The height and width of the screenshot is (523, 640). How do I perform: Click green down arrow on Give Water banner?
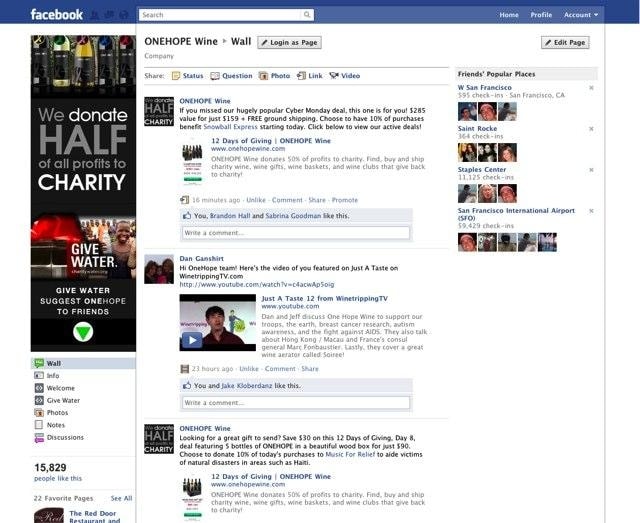click(x=83, y=332)
